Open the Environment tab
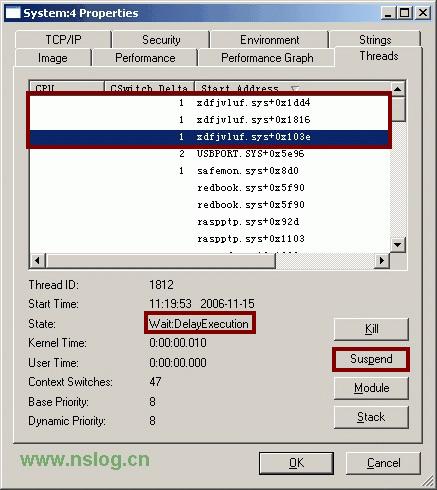The height and width of the screenshot is (490, 437). (269, 39)
